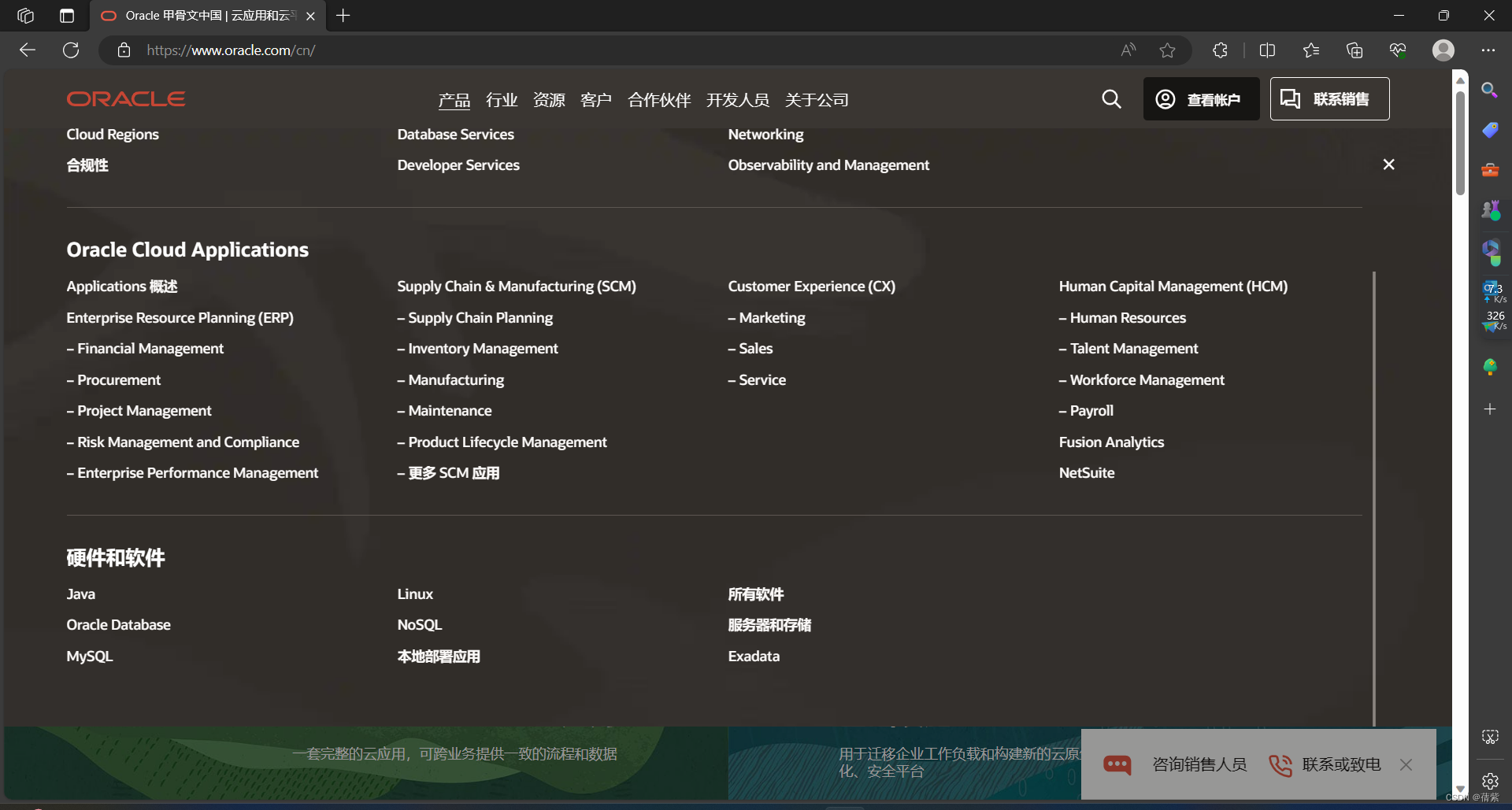The width and height of the screenshot is (1512, 810).
Task: Close the Oracle browser tab
Action: [310, 16]
